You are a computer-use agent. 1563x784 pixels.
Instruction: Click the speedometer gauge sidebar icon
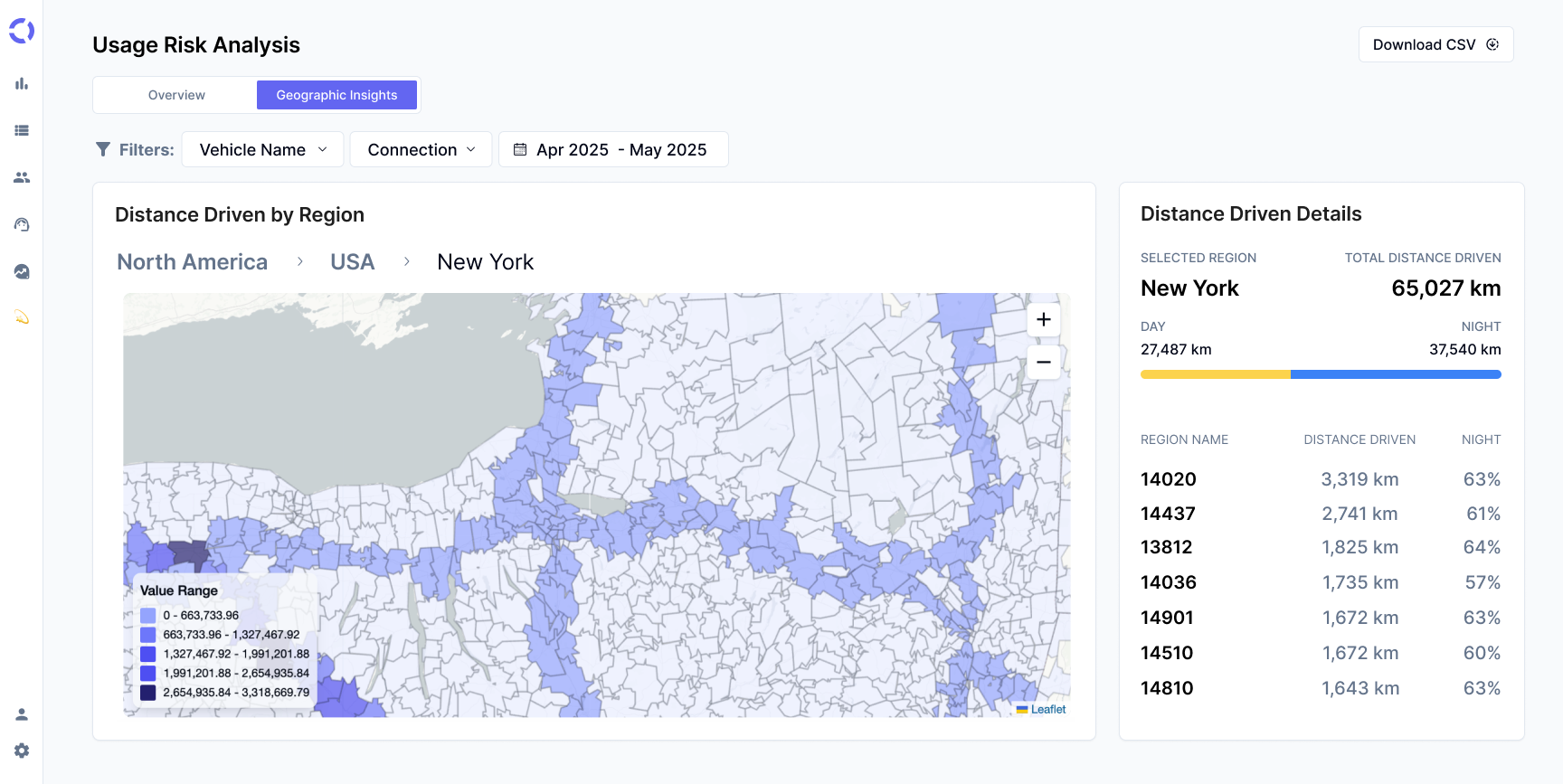[22, 224]
